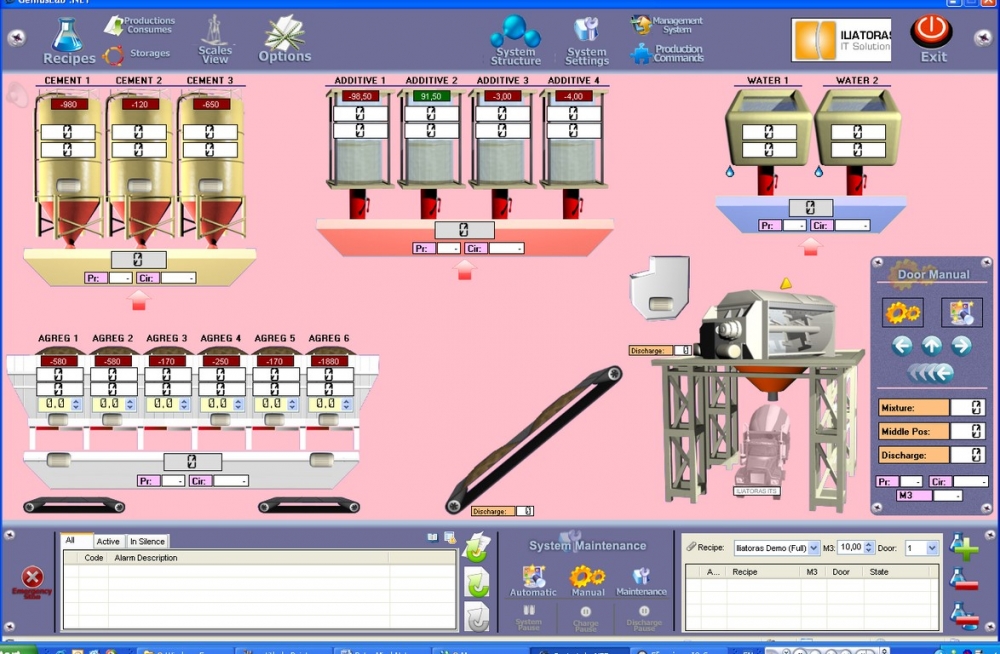Adjust the M3 quantity stepper
The height and width of the screenshot is (654, 1000).
pyautogui.click(x=868, y=548)
